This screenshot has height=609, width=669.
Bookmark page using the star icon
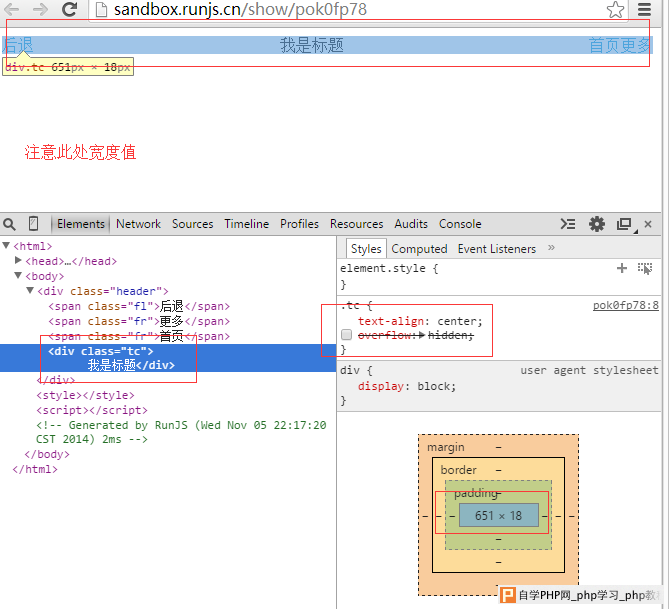[615, 9]
